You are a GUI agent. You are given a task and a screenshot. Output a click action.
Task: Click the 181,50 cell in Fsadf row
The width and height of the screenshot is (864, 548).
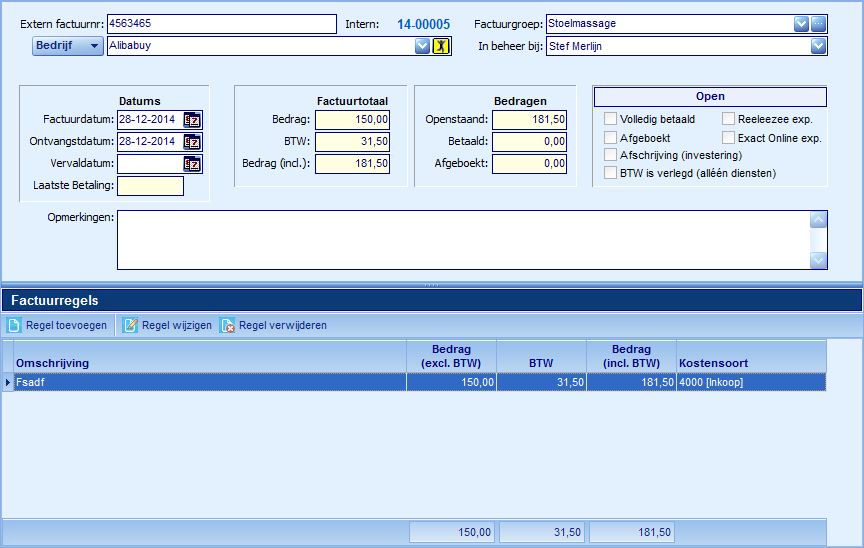631,382
